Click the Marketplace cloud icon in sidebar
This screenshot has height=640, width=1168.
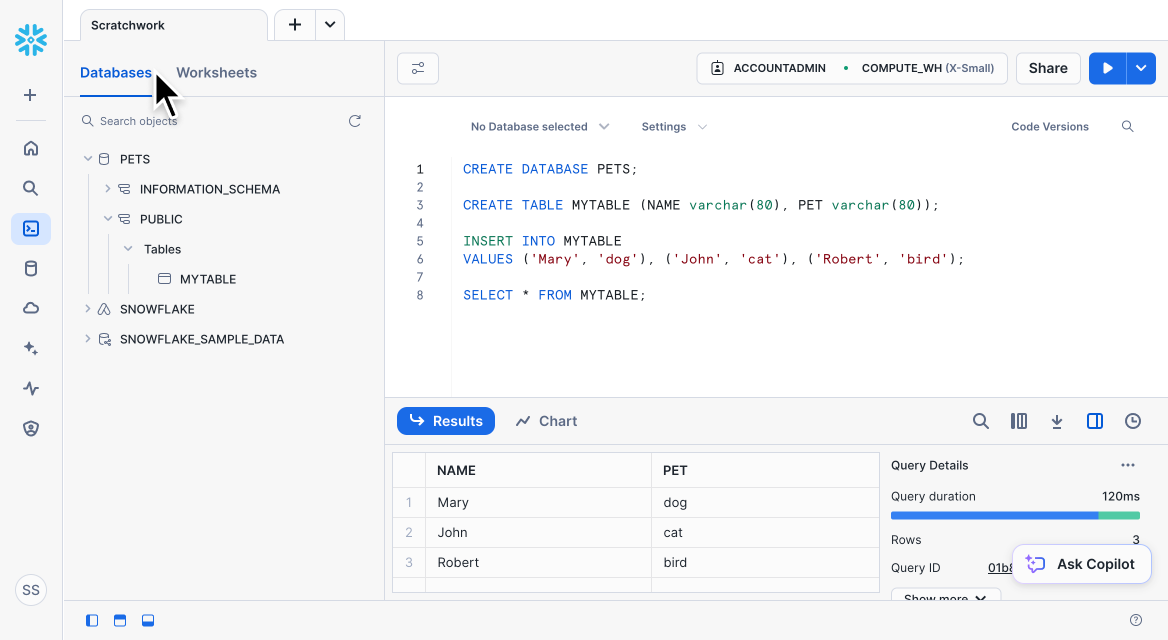point(30,308)
